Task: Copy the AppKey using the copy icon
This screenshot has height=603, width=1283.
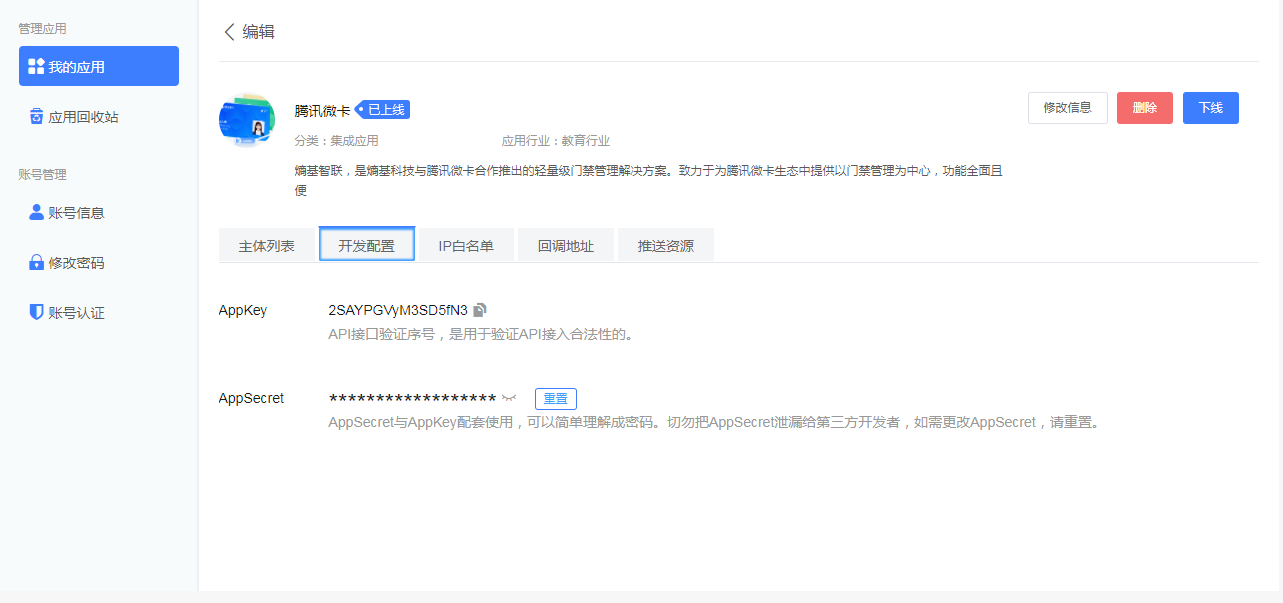Action: click(481, 310)
